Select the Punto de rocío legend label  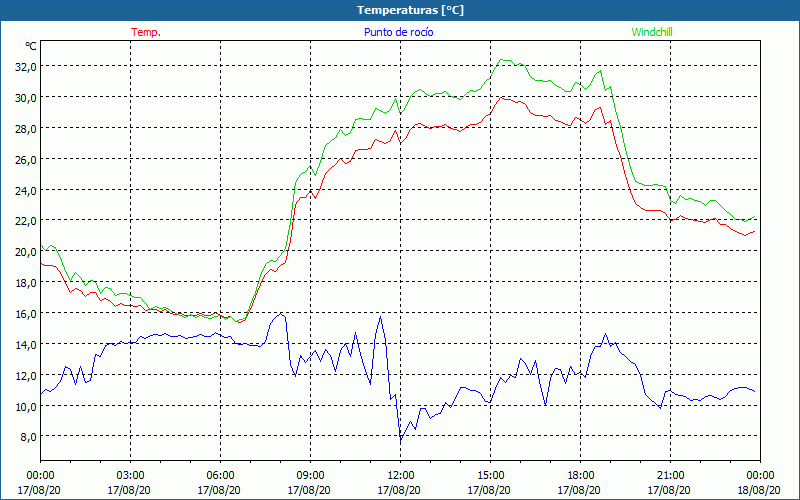click(398, 32)
